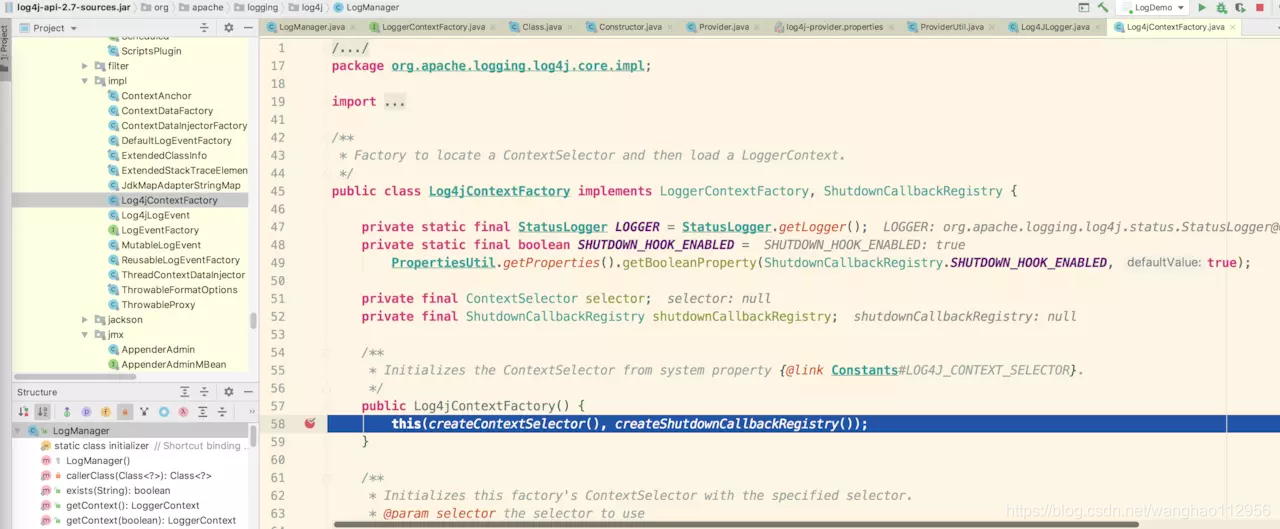
Task: Build project with the hammer icon
Action: tap(1103, 7)
